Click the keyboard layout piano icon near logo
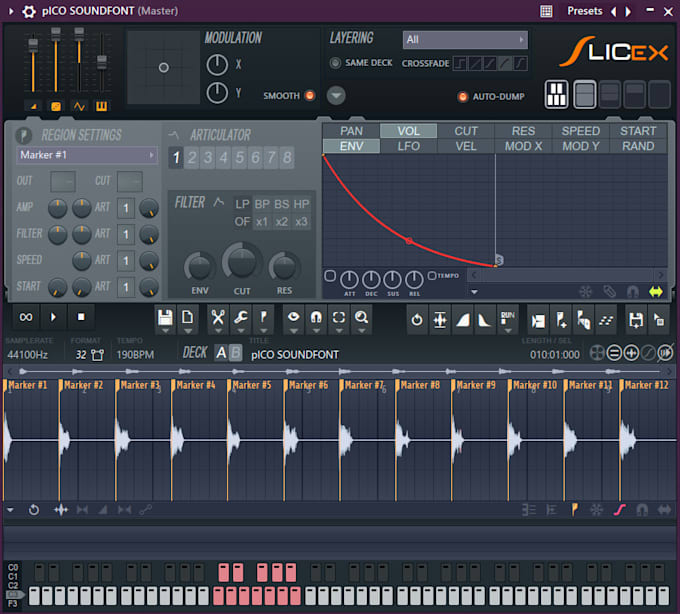 tap(556, 94)
